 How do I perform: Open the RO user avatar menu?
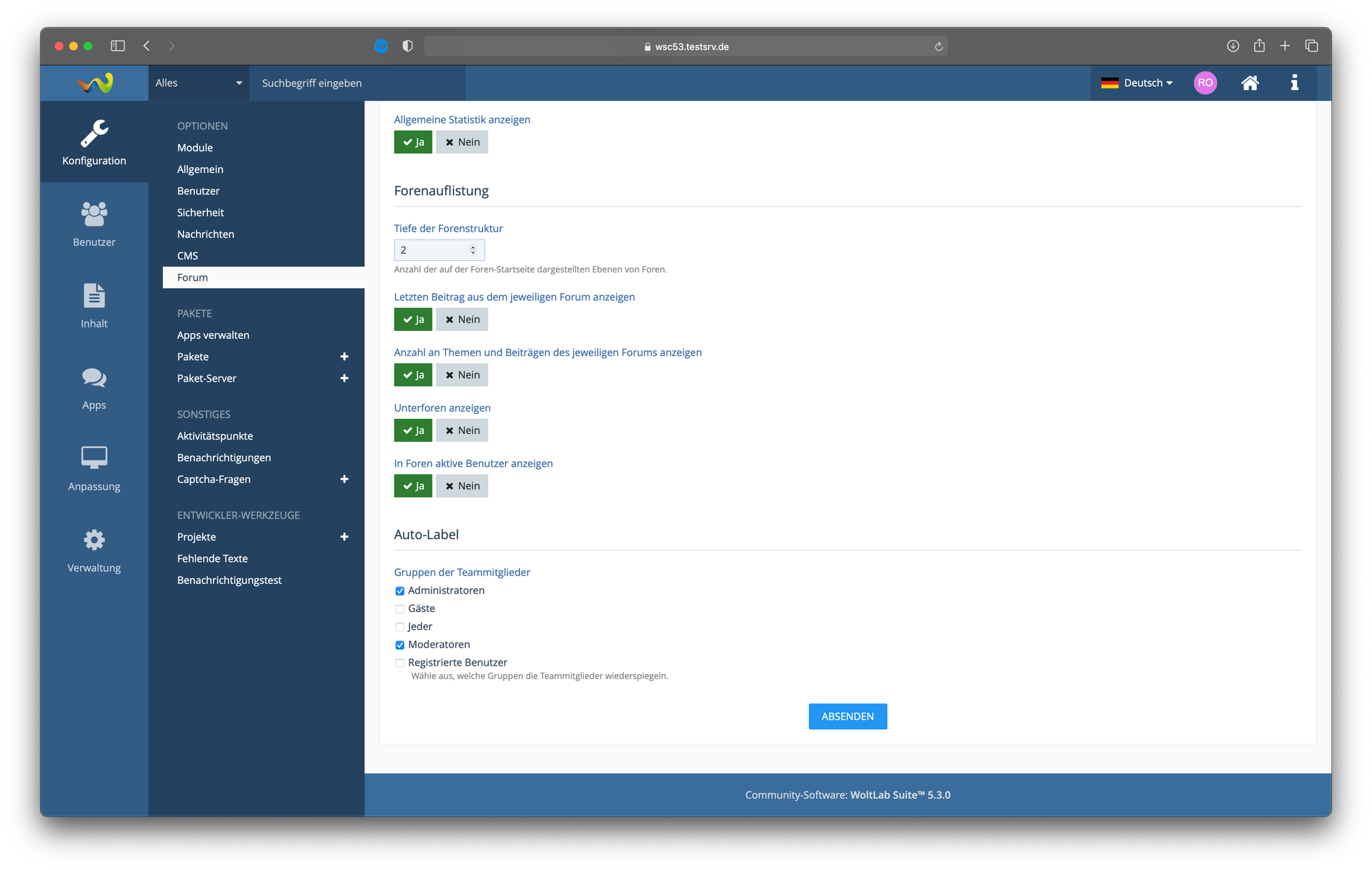coord(1205,83)
